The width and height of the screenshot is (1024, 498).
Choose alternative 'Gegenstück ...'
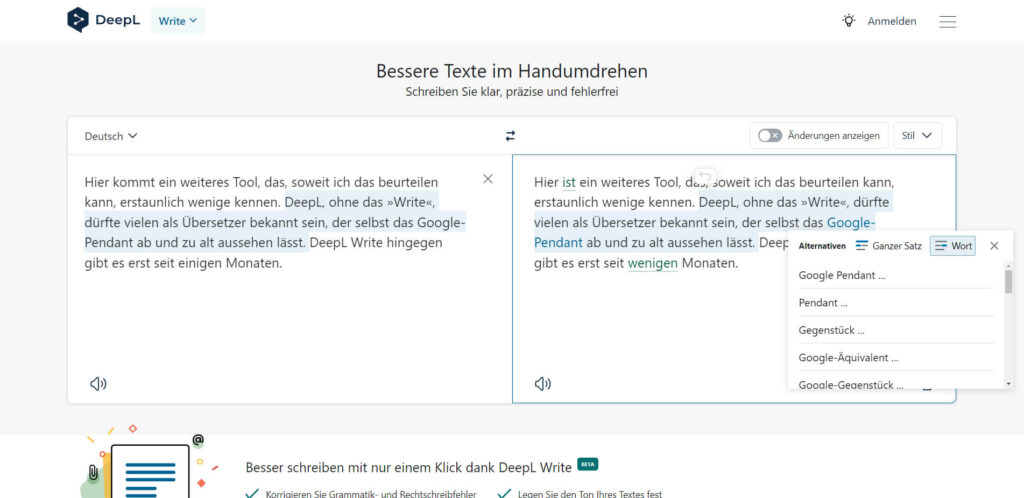896,330
